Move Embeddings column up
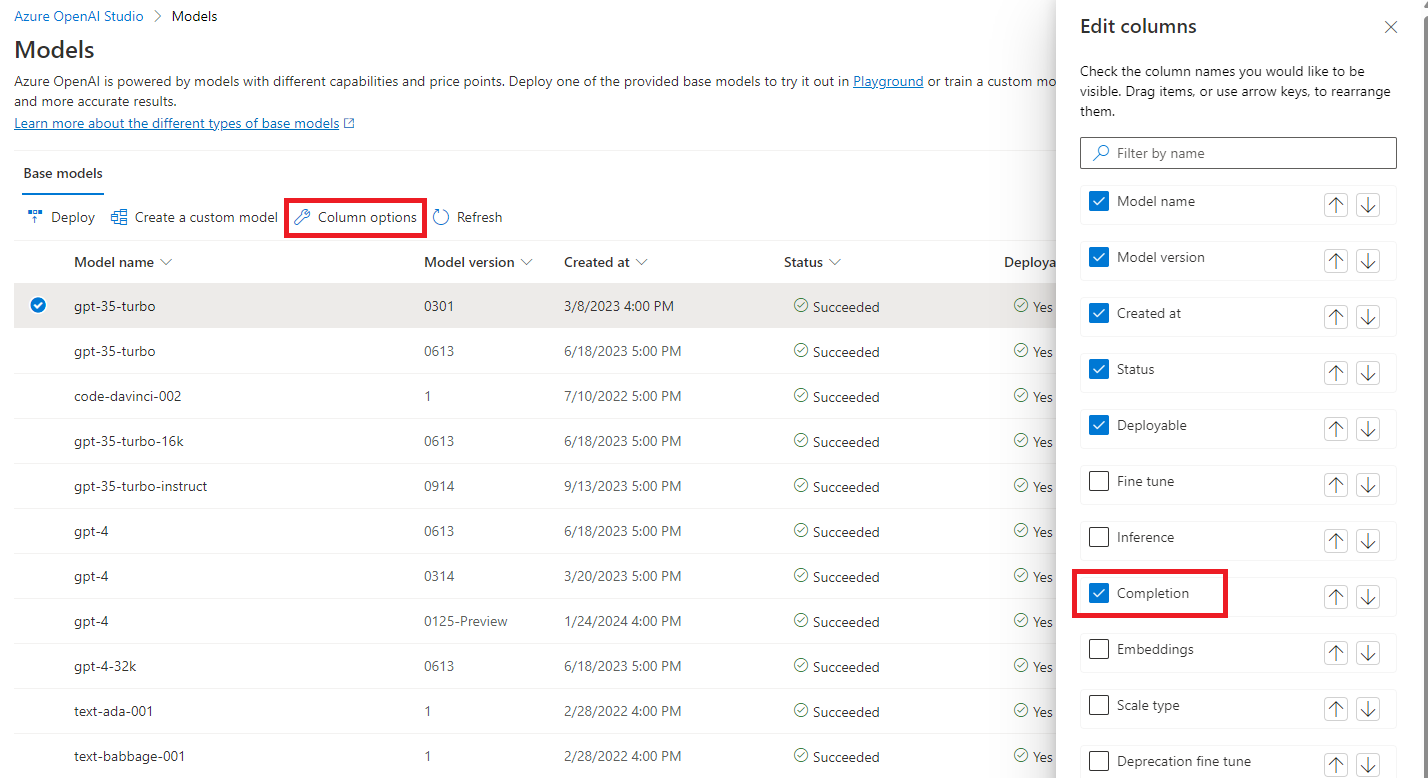Screen dimensions: 1428x778 1336,653
